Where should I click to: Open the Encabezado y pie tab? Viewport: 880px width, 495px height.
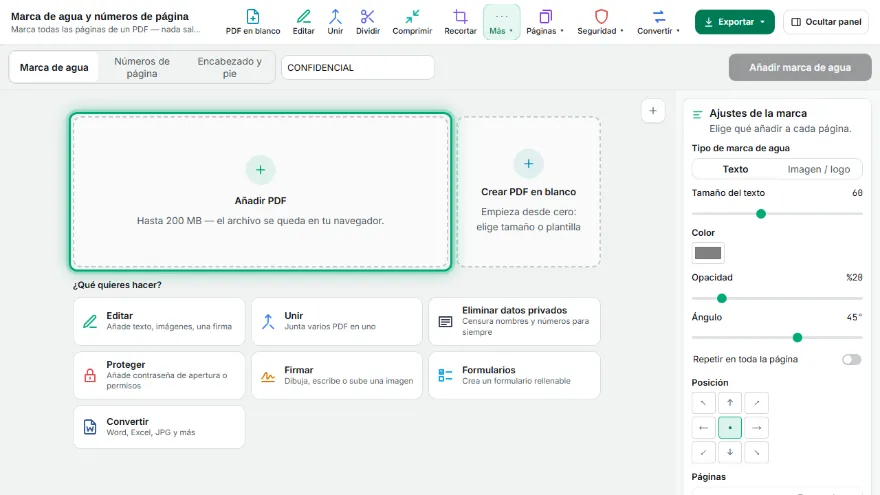click(230, 67)
